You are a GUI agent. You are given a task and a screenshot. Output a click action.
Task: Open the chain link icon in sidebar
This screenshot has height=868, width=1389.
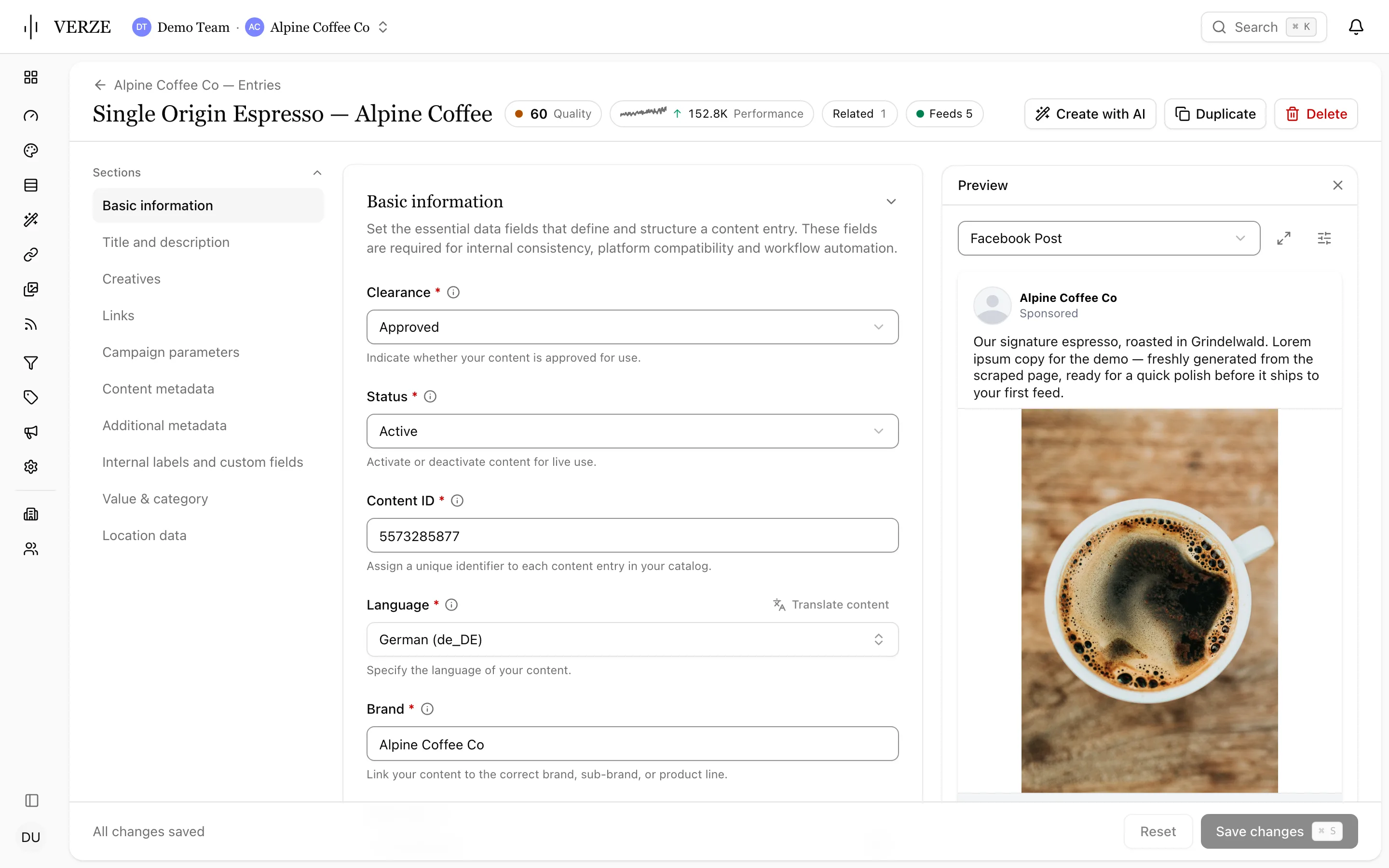[31, 254]
